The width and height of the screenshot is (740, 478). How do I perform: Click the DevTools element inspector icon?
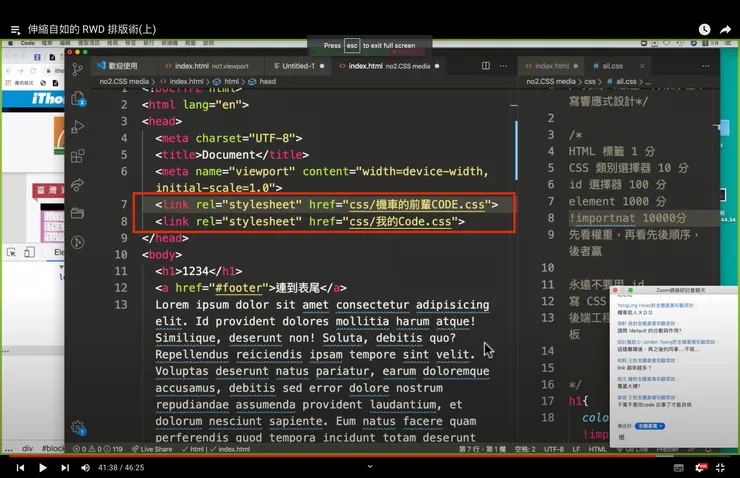(x=11, y=252)
